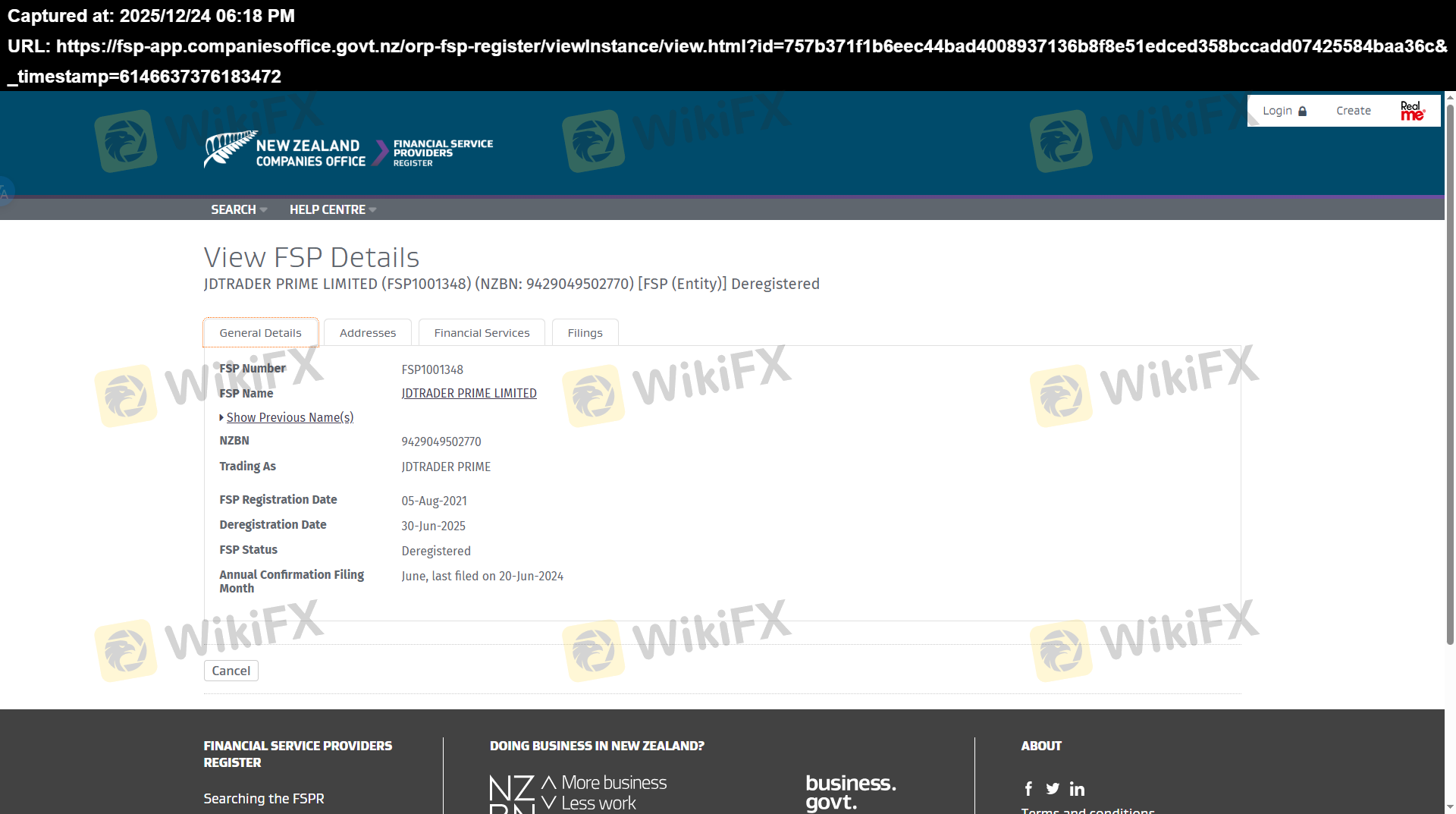
Task: Click the Financial Service Providers Register logo
Action: [442, 152]
